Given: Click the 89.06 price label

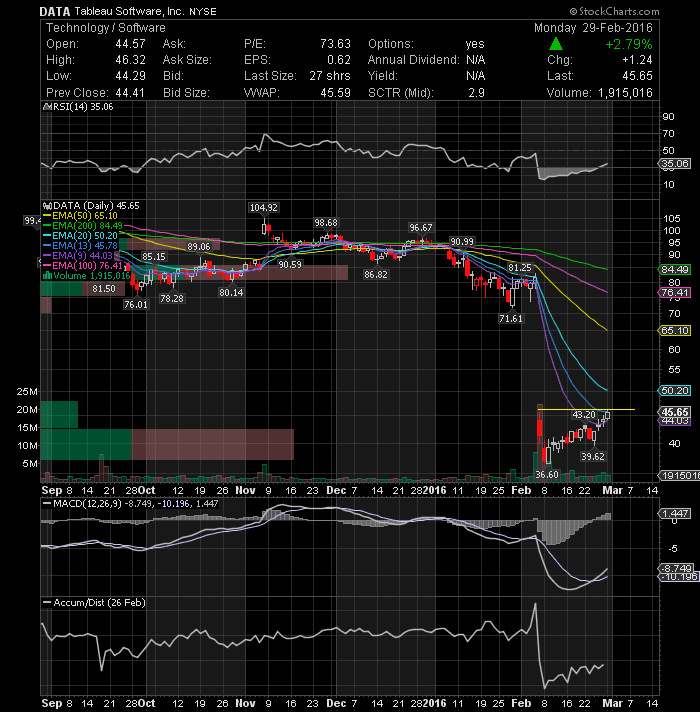Looking at the screenshot, I should [199, 247].
